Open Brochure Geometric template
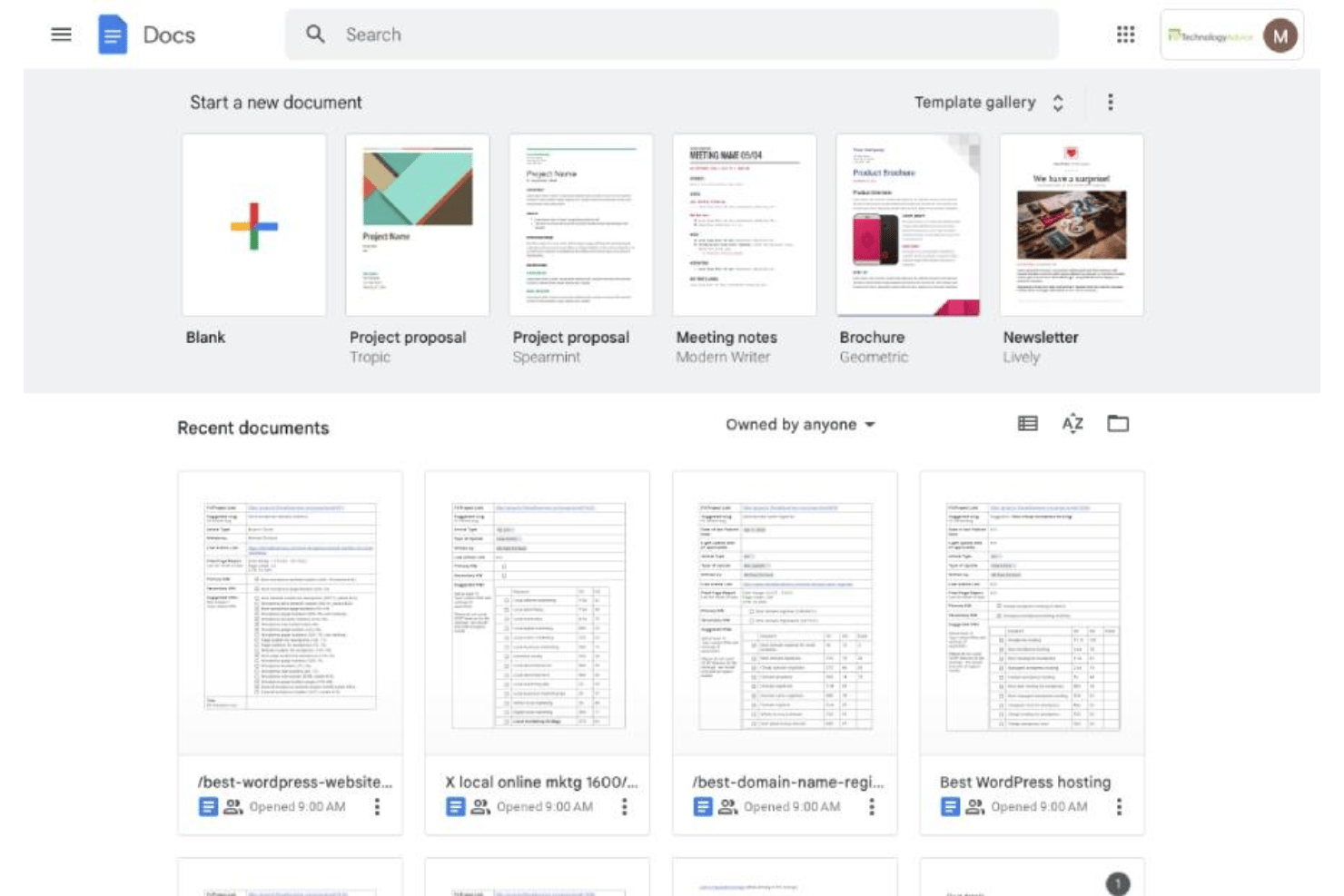The height and width of the screenshot is (896, 1344). (908, 225)
